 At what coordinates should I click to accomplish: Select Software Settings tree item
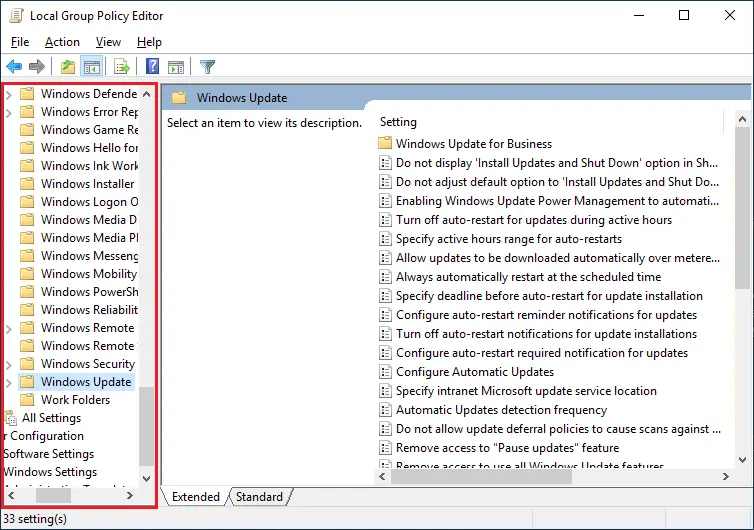49,454
